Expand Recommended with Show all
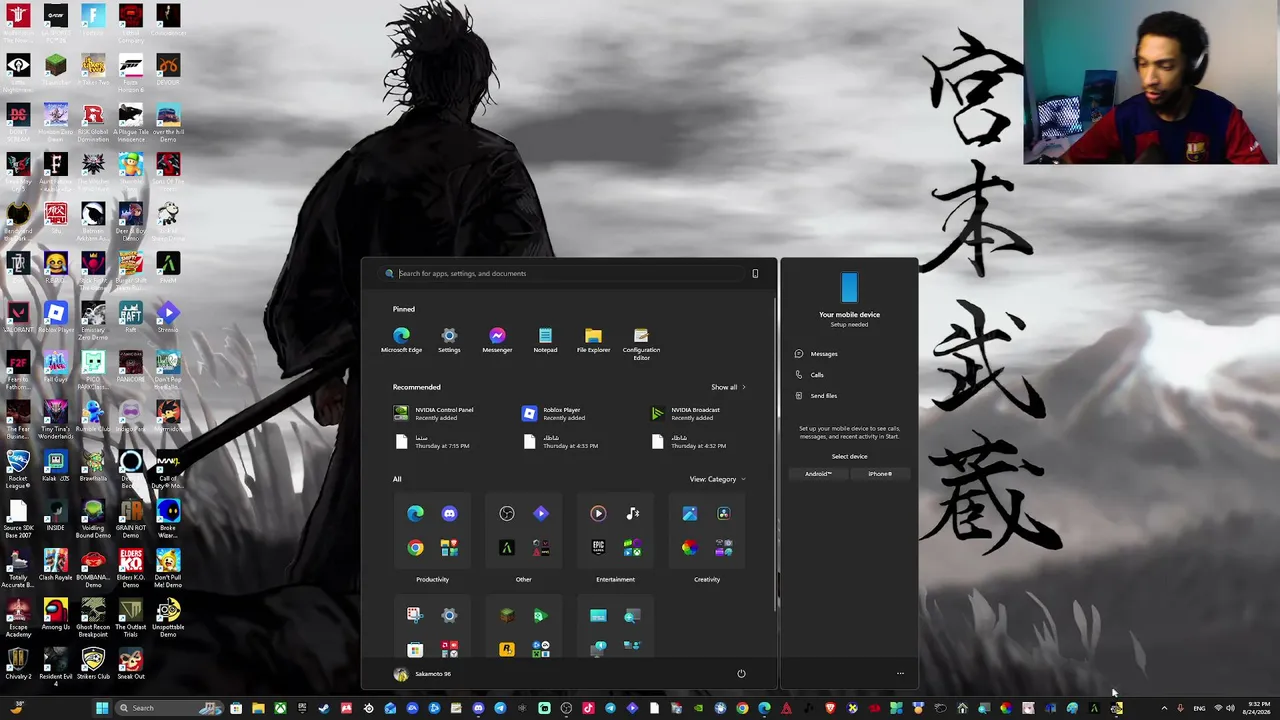This screenshot has height=720, width=1280. [728, 387]
